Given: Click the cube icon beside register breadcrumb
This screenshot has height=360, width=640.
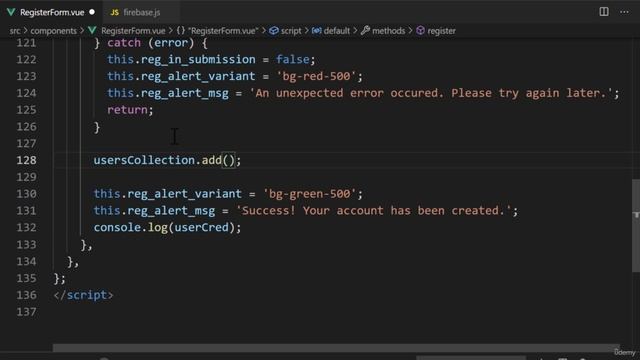Looking at the screenshot, I should 420,31.
